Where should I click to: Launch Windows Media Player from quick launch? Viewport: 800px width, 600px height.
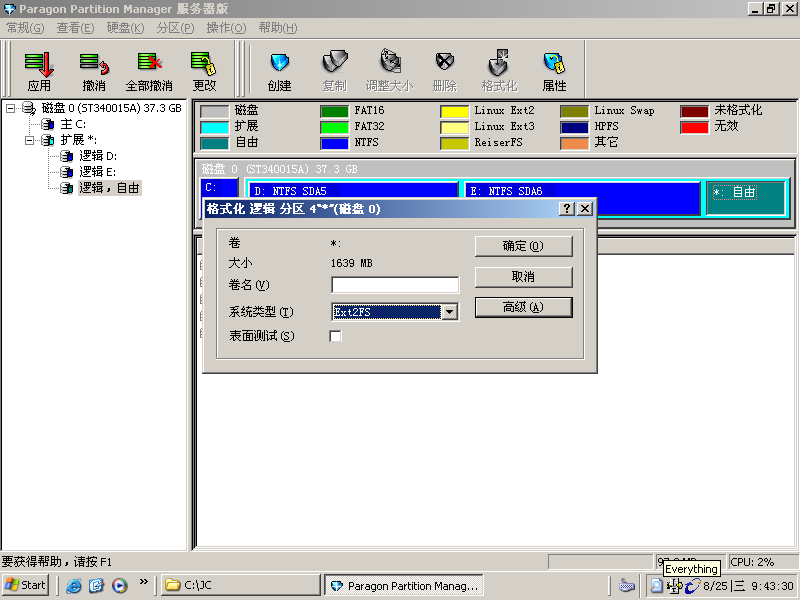point(120,585)
